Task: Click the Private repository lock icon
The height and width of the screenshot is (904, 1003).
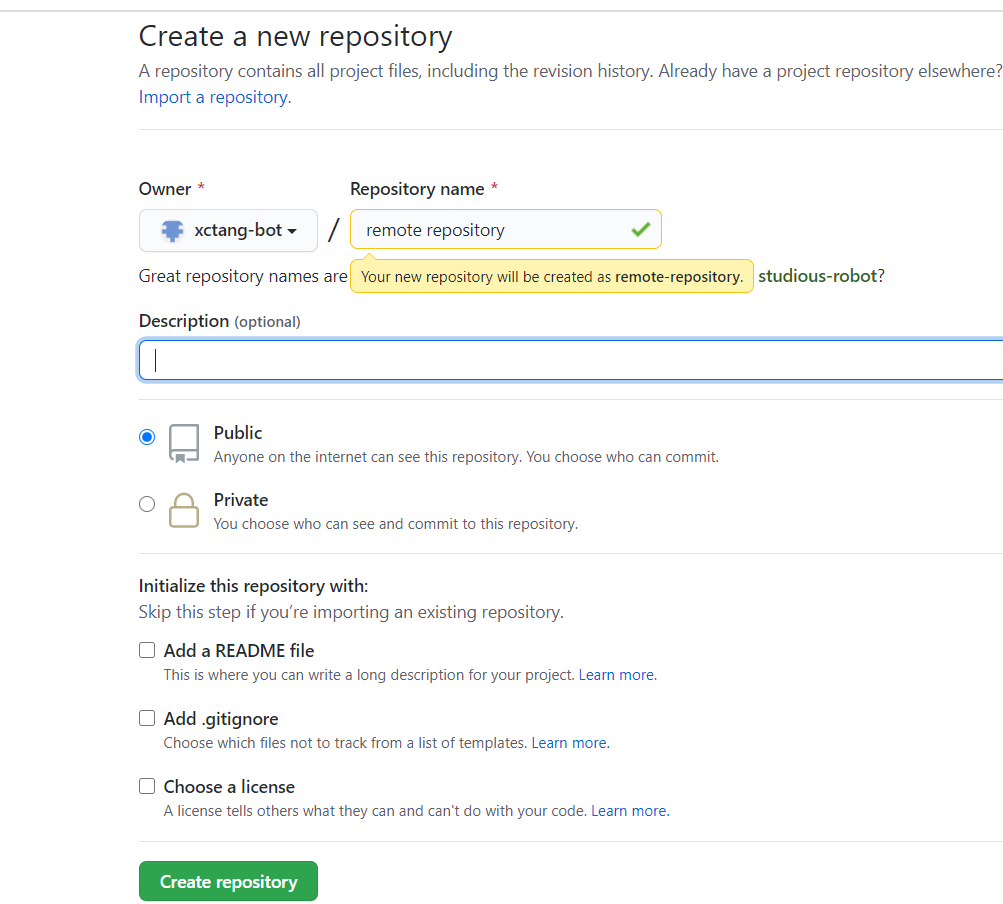Action: pos(184,510)
